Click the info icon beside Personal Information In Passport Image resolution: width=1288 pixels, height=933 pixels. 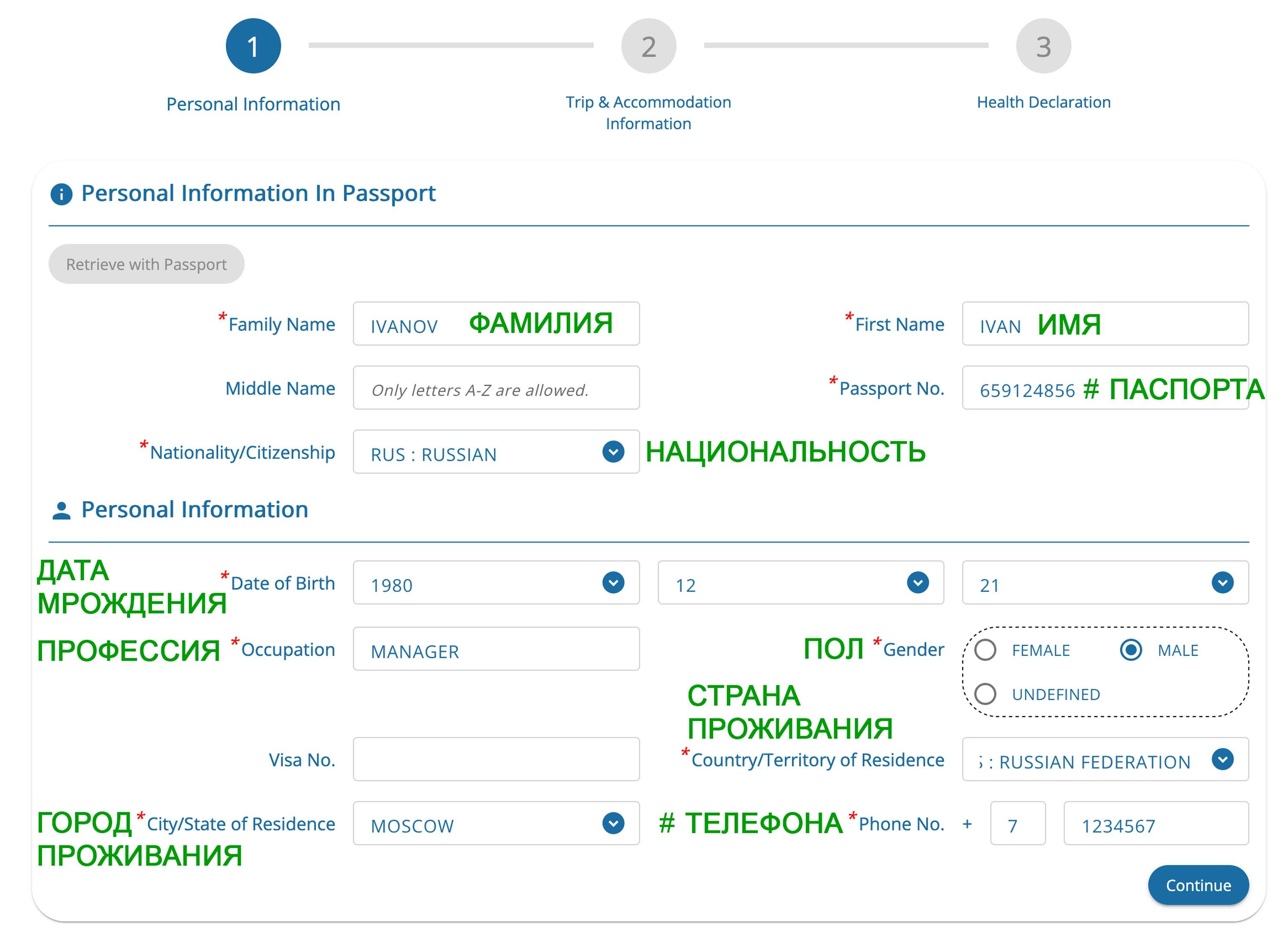[61, 194]
